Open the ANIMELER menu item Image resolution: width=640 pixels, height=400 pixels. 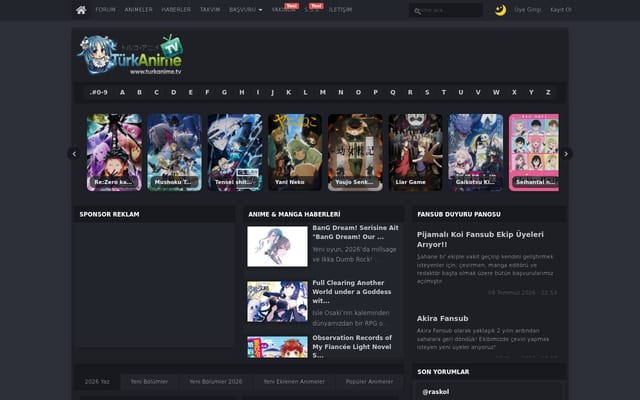[x=138, y=10]
